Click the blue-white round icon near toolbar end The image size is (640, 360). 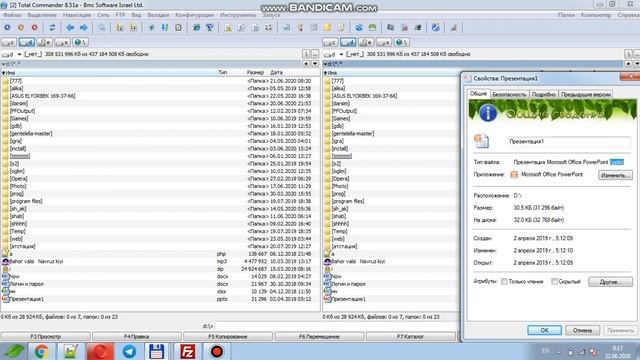click(x=436, y=27)
